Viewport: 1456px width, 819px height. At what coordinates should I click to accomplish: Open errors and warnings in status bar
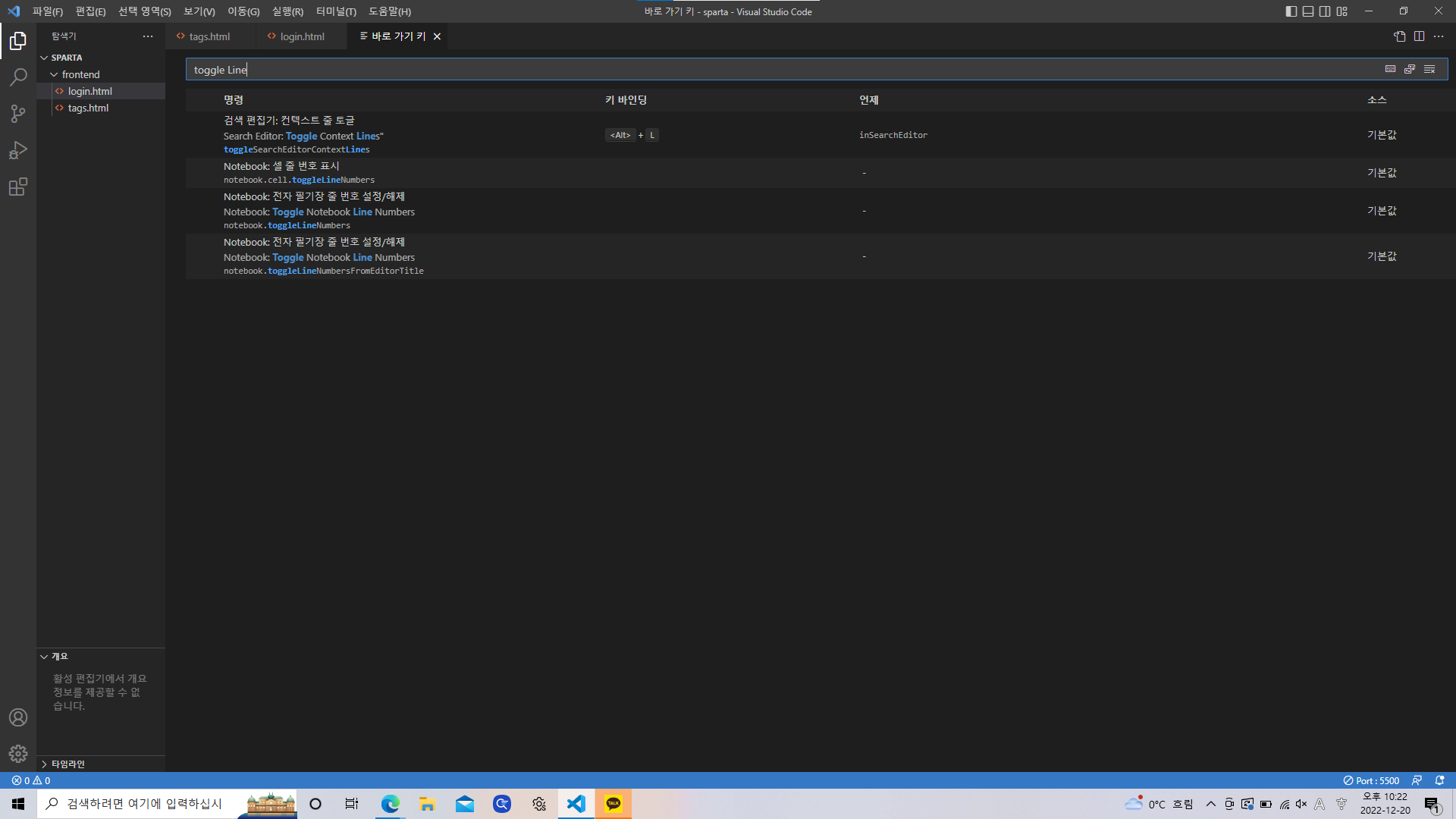tap(31, 780)
